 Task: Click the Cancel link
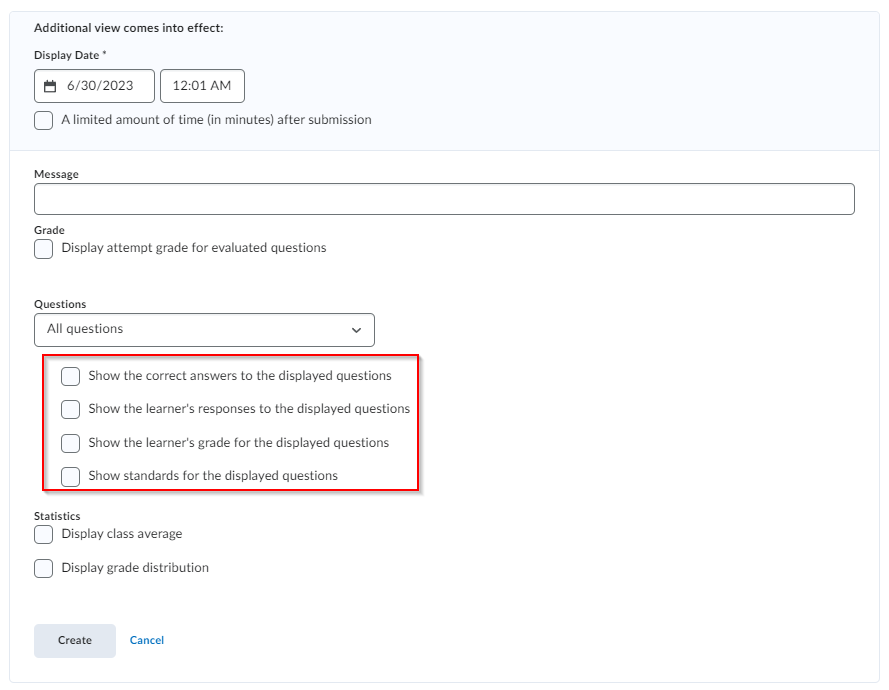[147, 641]
